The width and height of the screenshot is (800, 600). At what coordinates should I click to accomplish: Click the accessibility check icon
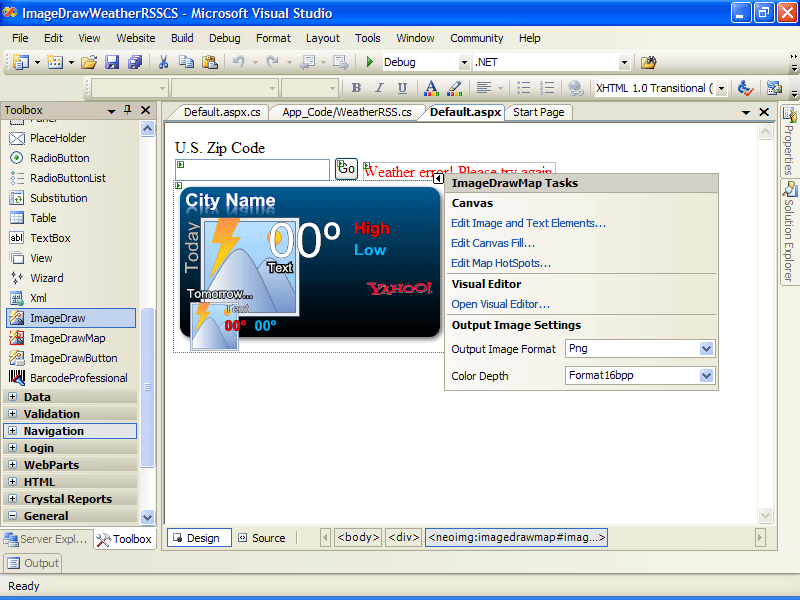pos(745,88)
